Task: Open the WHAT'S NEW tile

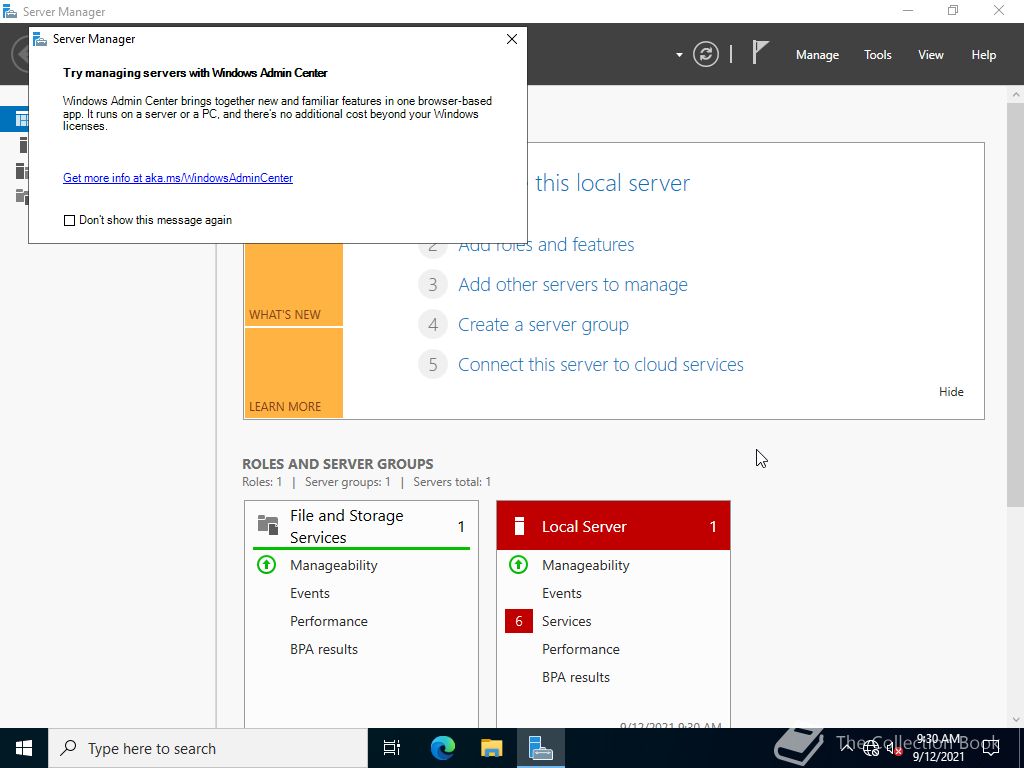Action: click(293, 285)
